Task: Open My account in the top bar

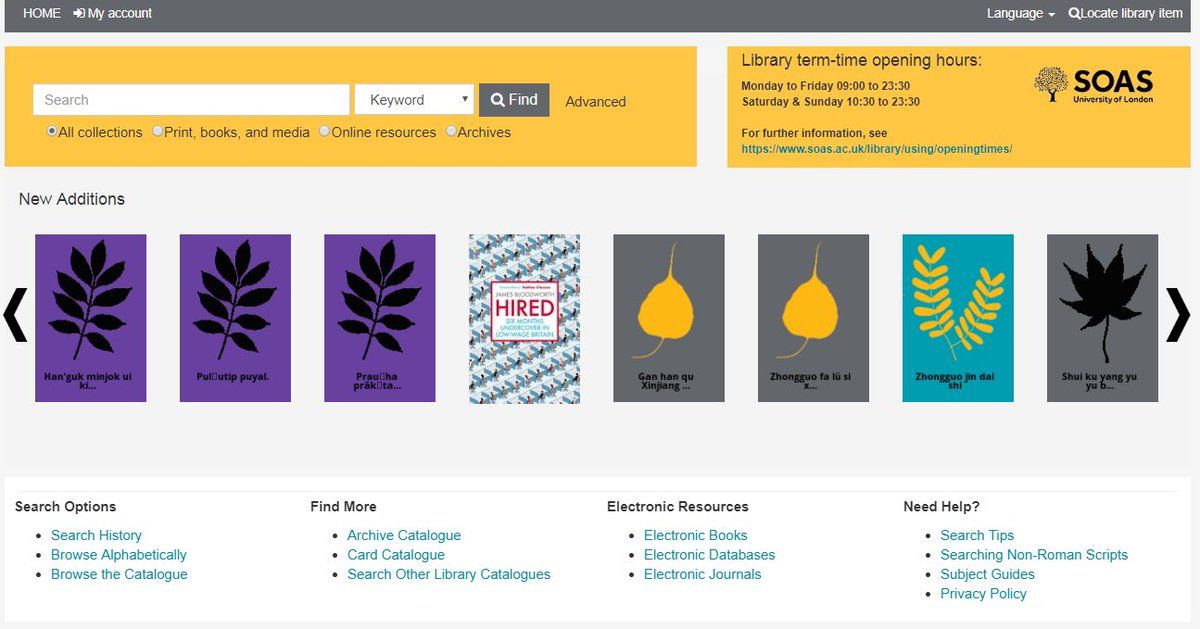Action: pyautogui.click(x=113, y=14)
